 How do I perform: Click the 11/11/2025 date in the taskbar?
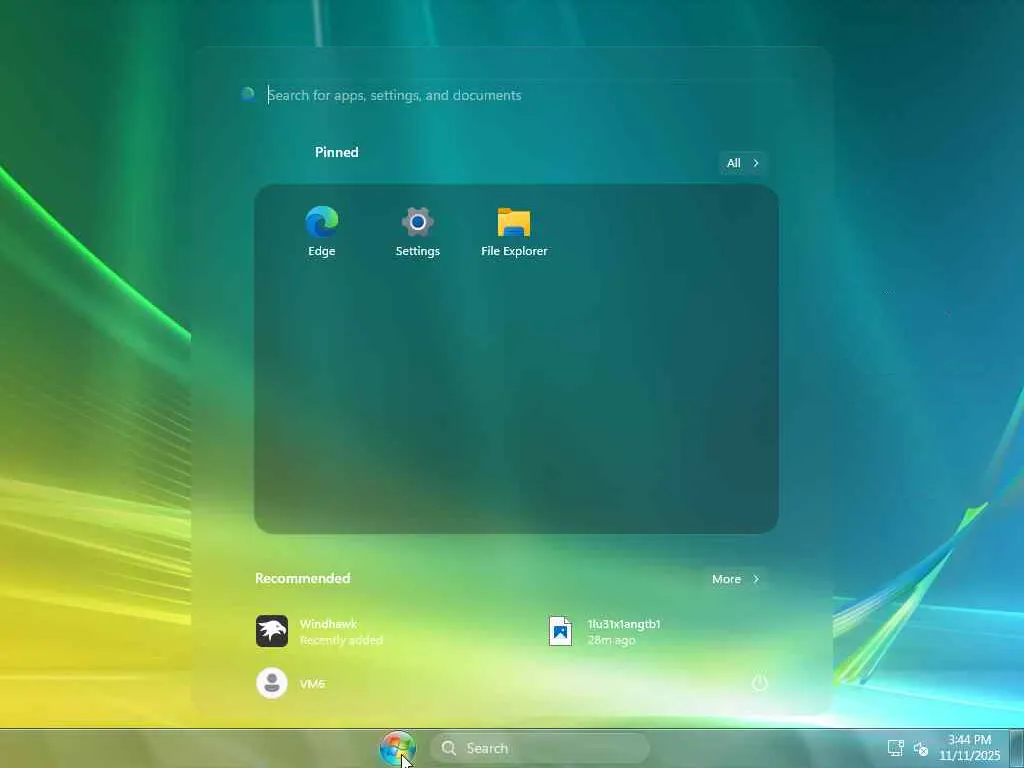[x=969, y=756]
